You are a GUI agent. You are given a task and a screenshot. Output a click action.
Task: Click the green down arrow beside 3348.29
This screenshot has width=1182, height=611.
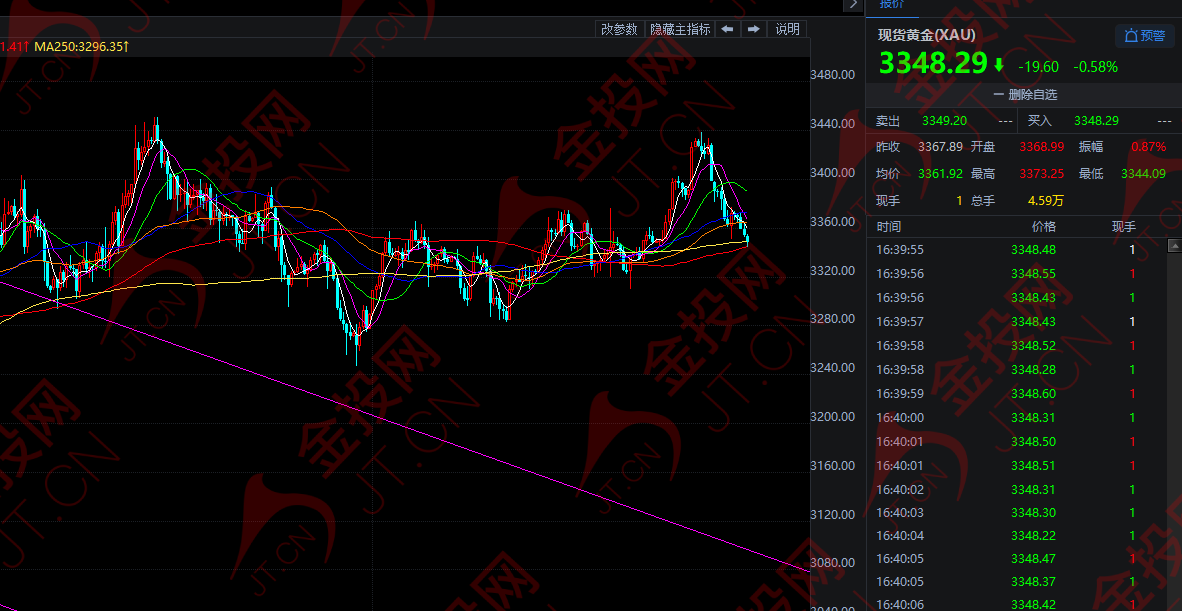tap(999, 66)
